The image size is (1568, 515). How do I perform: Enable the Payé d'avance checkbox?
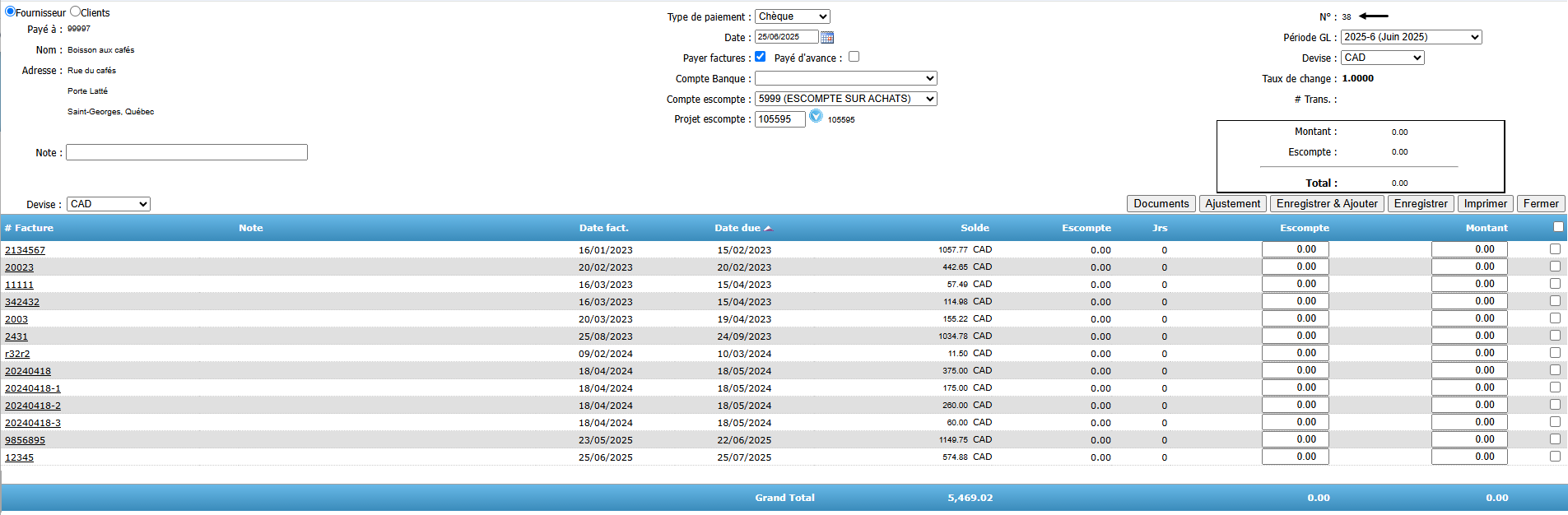(x=854, y=57)
